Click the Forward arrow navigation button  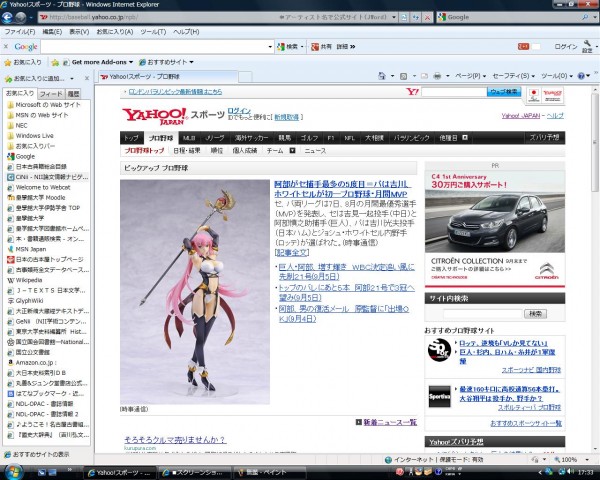21,18
